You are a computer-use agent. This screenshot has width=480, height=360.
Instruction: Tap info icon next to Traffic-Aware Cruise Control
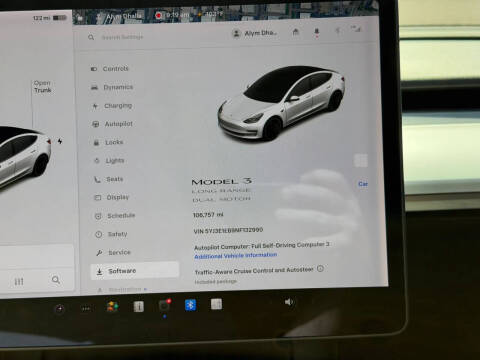pyautogui.click(x=320, y=268)
